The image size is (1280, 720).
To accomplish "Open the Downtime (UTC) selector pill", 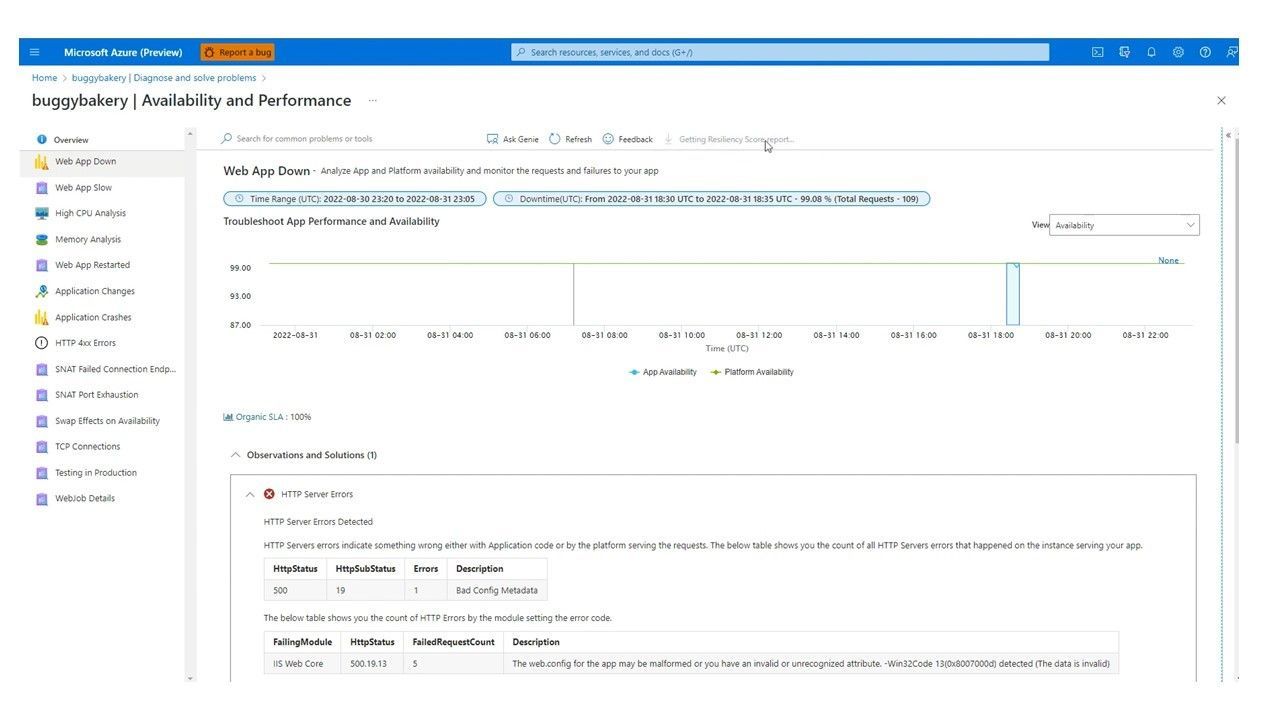I will point(712,199).
